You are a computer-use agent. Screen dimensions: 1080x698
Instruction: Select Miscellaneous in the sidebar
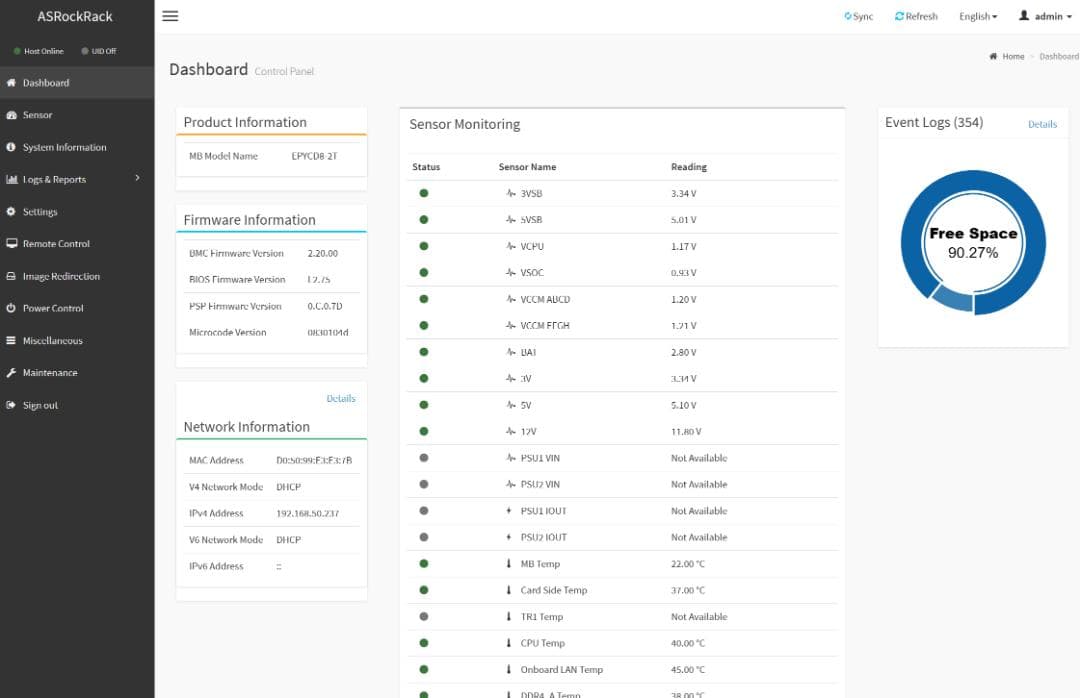tap(52, 341)
